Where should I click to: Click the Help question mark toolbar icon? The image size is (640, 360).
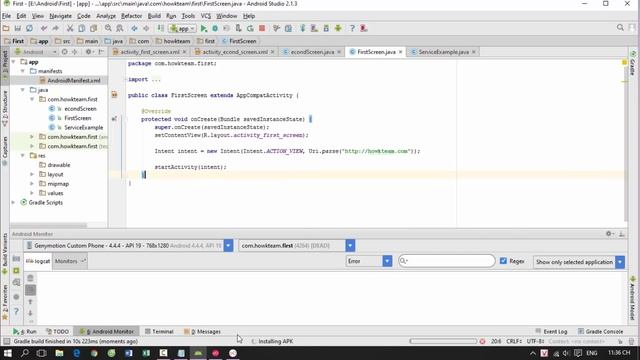(352, 28)
